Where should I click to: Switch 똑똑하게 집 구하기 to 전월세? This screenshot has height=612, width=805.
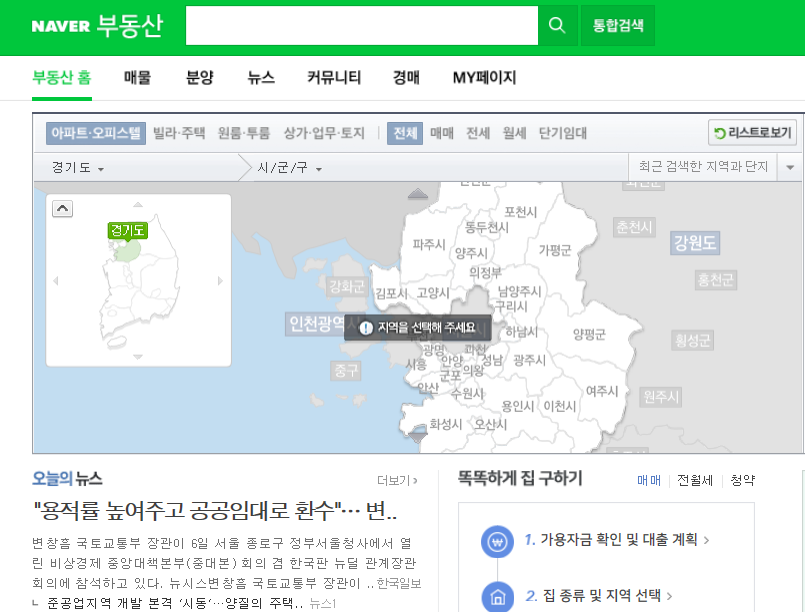click(x=694, y=480)
